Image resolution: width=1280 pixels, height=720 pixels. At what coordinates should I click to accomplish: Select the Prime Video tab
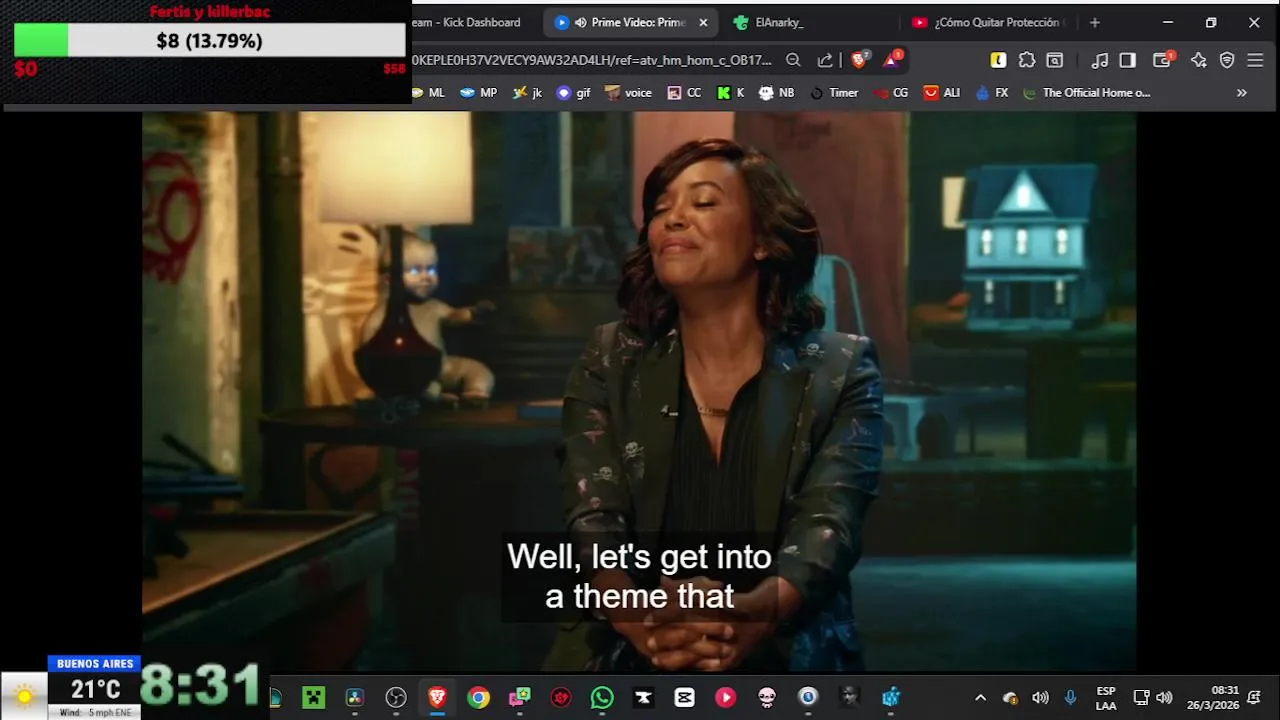(630, 22)
